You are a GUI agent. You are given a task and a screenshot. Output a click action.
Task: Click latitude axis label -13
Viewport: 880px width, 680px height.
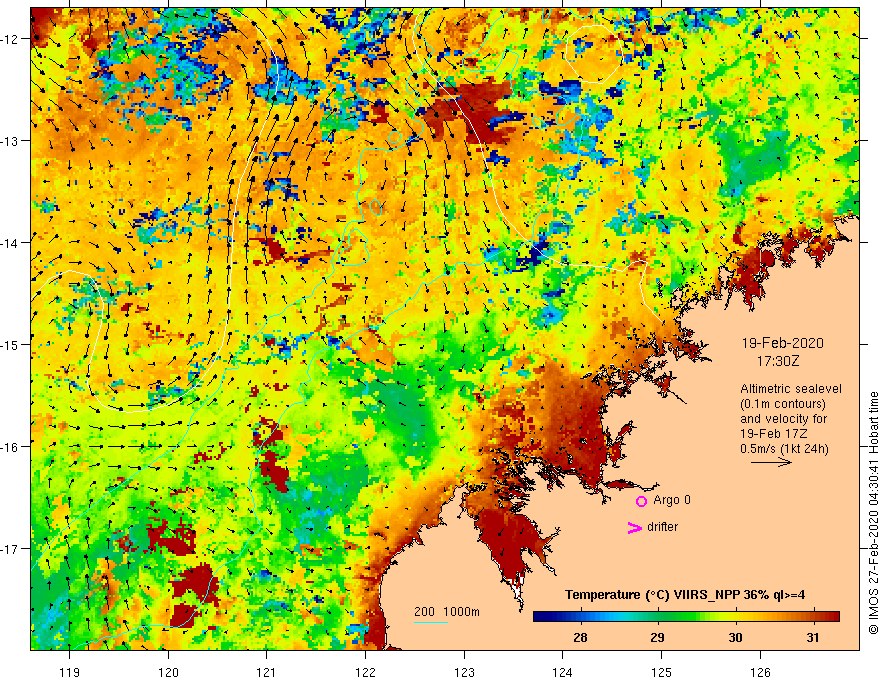click(x=11, y=141)
